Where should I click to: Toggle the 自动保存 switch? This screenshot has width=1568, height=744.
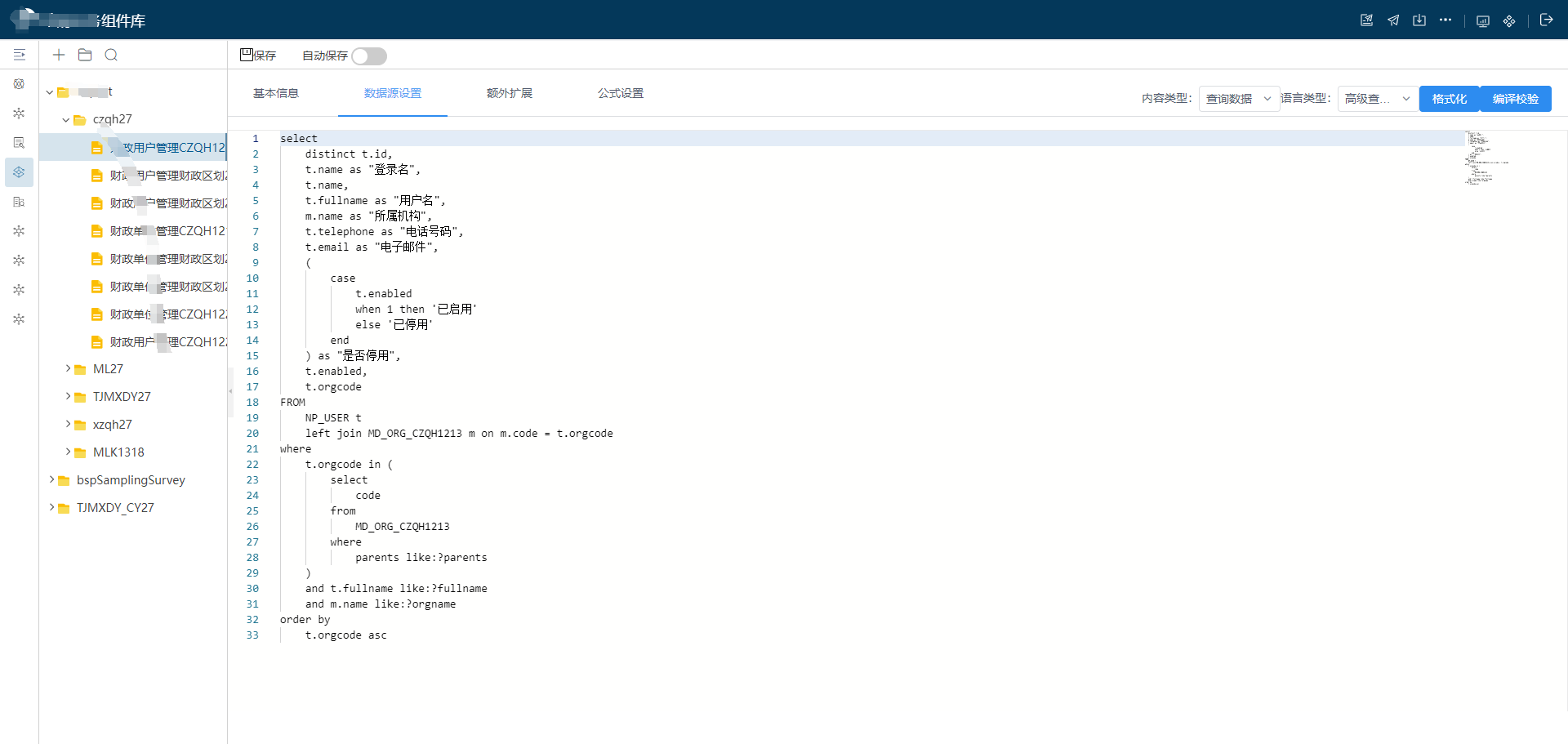[369, 56]
